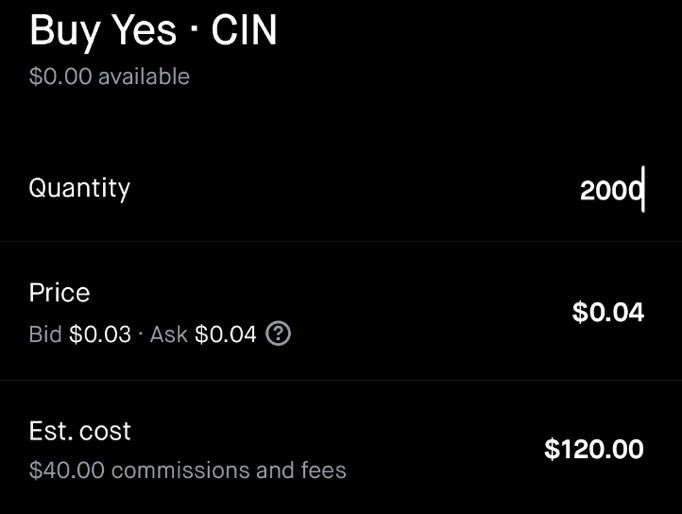Open the 'commissions and fees' details text
Viewport: 682px width, 514px height.
pyautogui.click(x=229, y=470)
